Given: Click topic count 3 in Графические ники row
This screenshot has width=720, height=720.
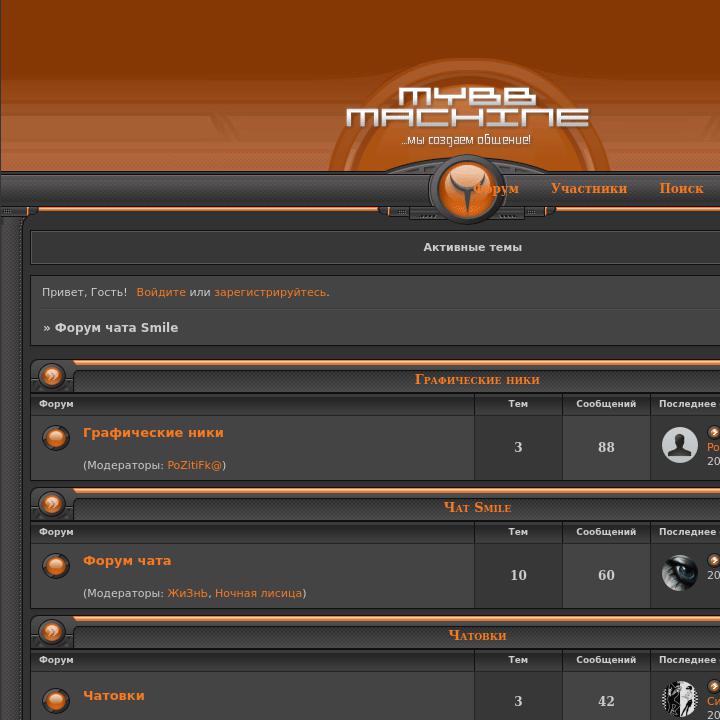Looking at the screenshot, I should pyautogui.click(x=518, y=447).
